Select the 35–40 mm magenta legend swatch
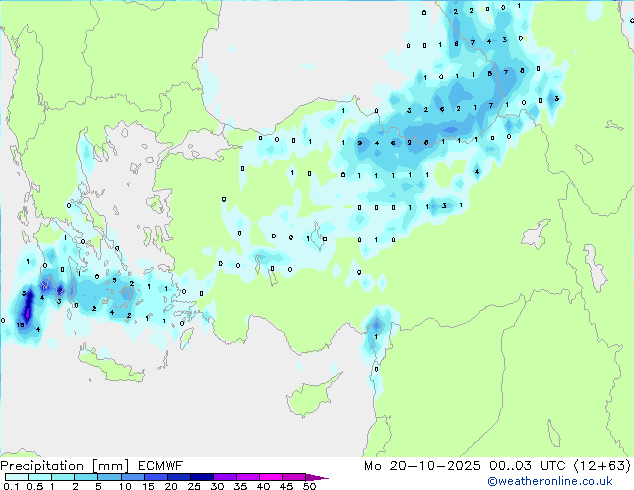 click(x=247, y=477)
